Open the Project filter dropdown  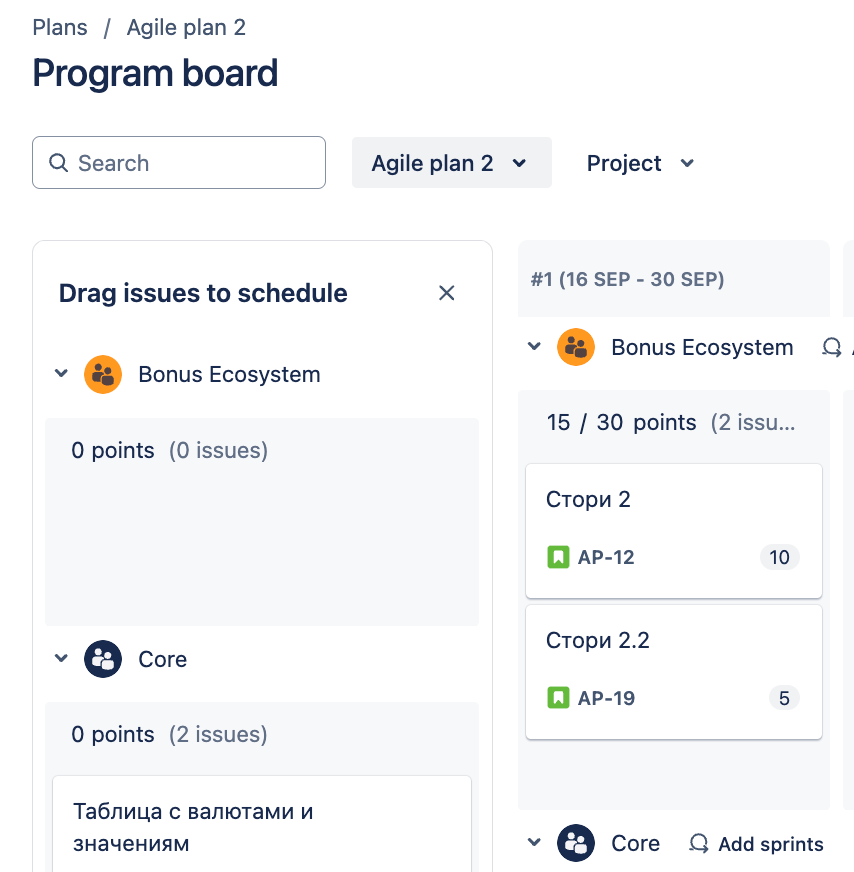tap(640, 163)
